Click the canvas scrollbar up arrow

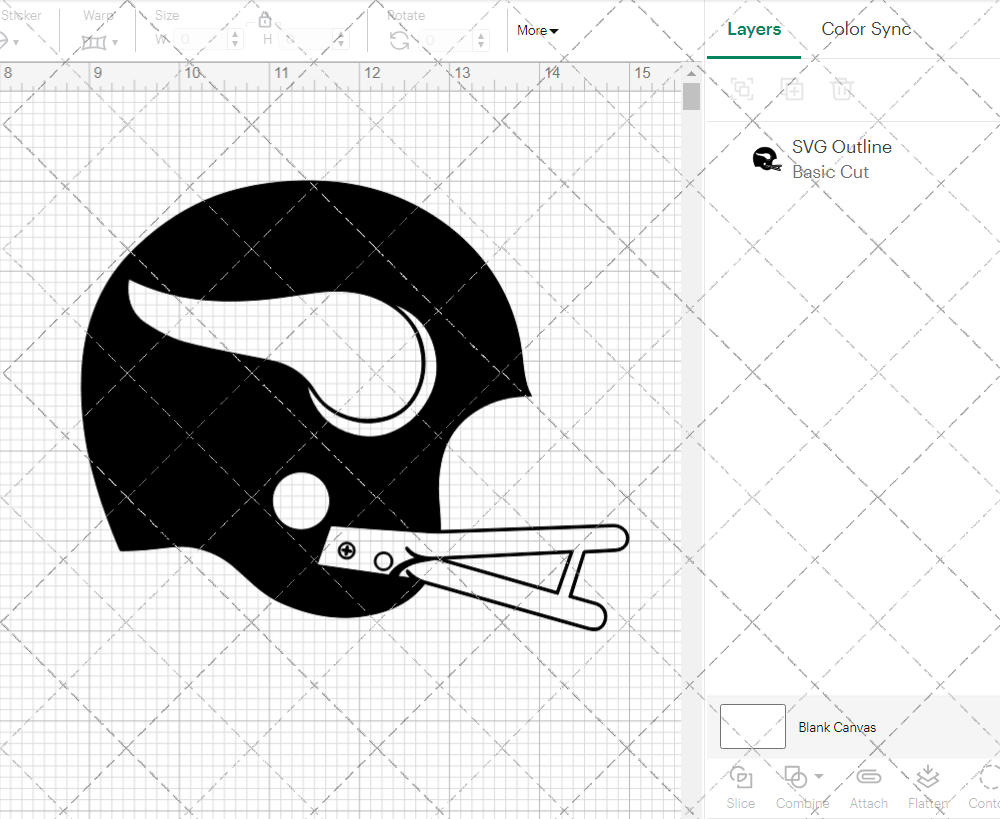691,73
